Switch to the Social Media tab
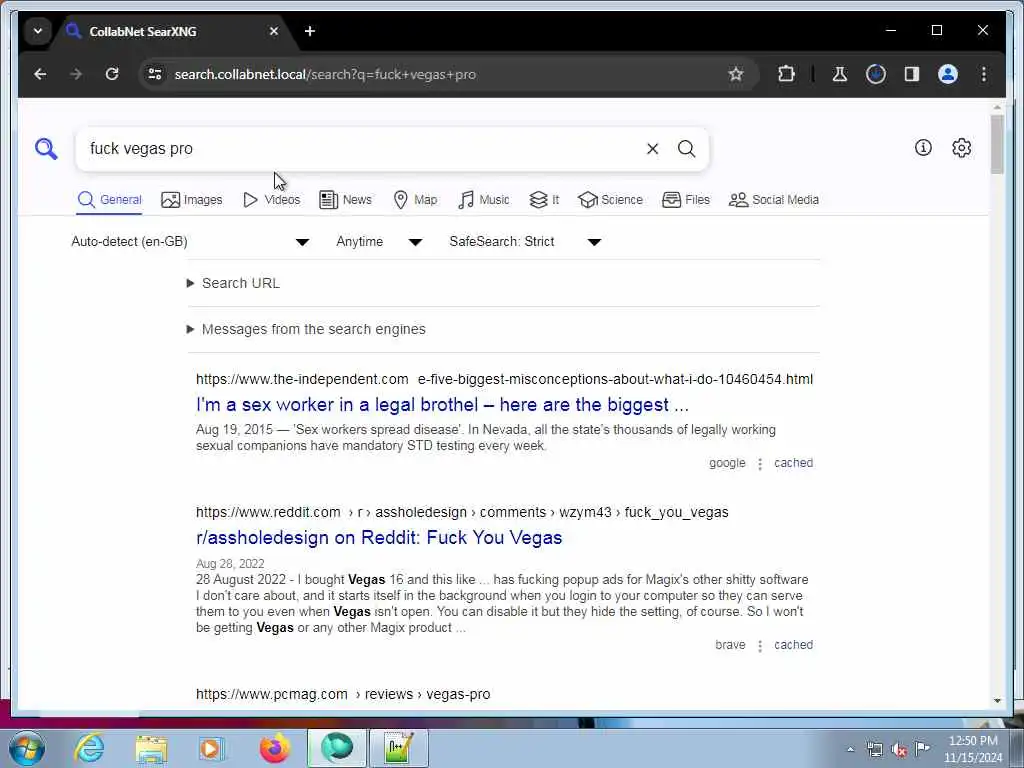 pos(774,200)
